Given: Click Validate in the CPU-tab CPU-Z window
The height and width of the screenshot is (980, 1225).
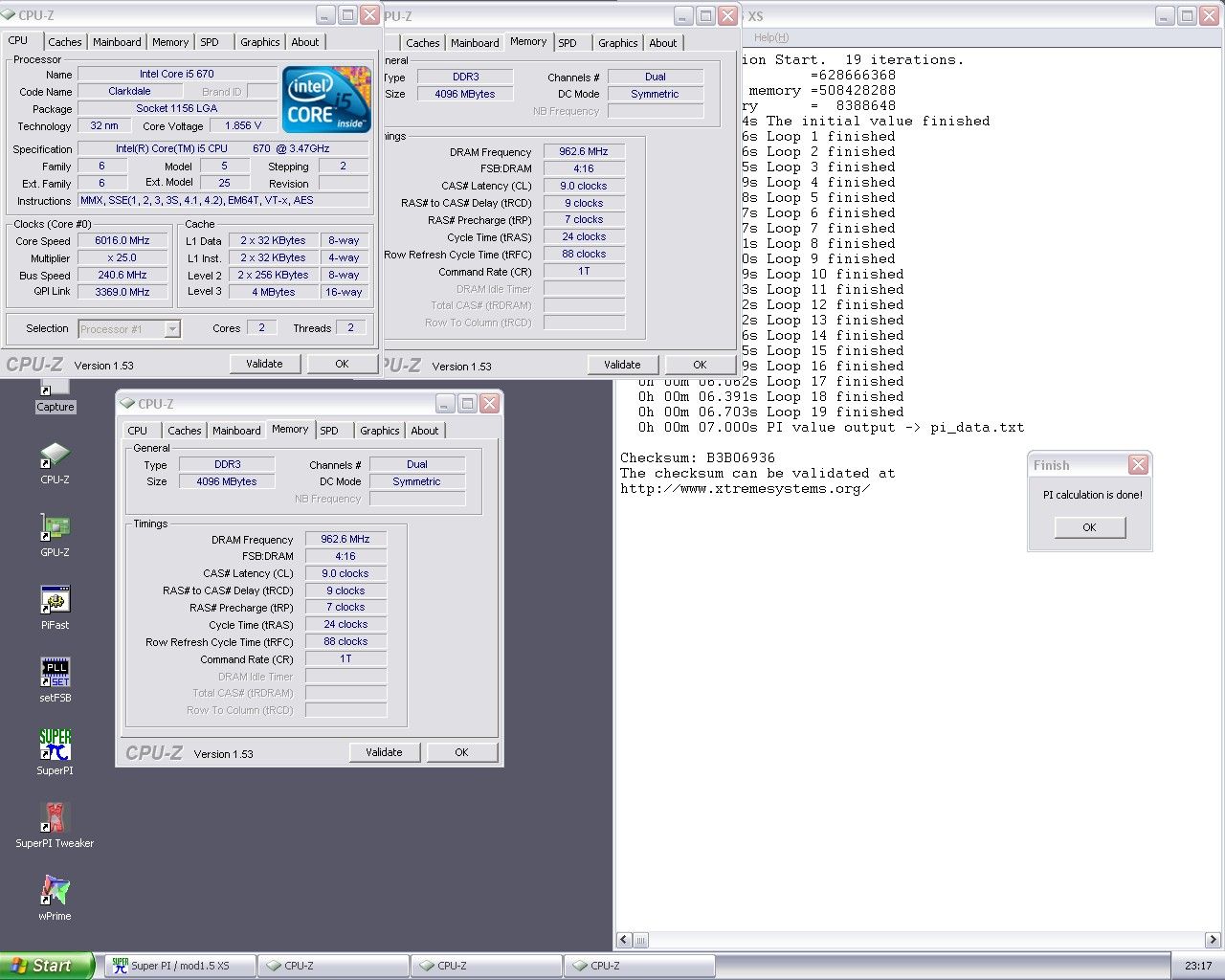Looking at the screenshot, I should [x=264, y=364].
